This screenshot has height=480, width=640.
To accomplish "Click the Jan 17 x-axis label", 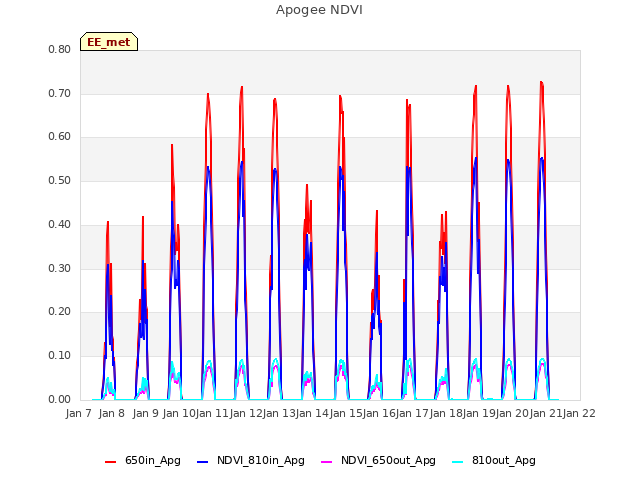I will click(x=413, y=413).
